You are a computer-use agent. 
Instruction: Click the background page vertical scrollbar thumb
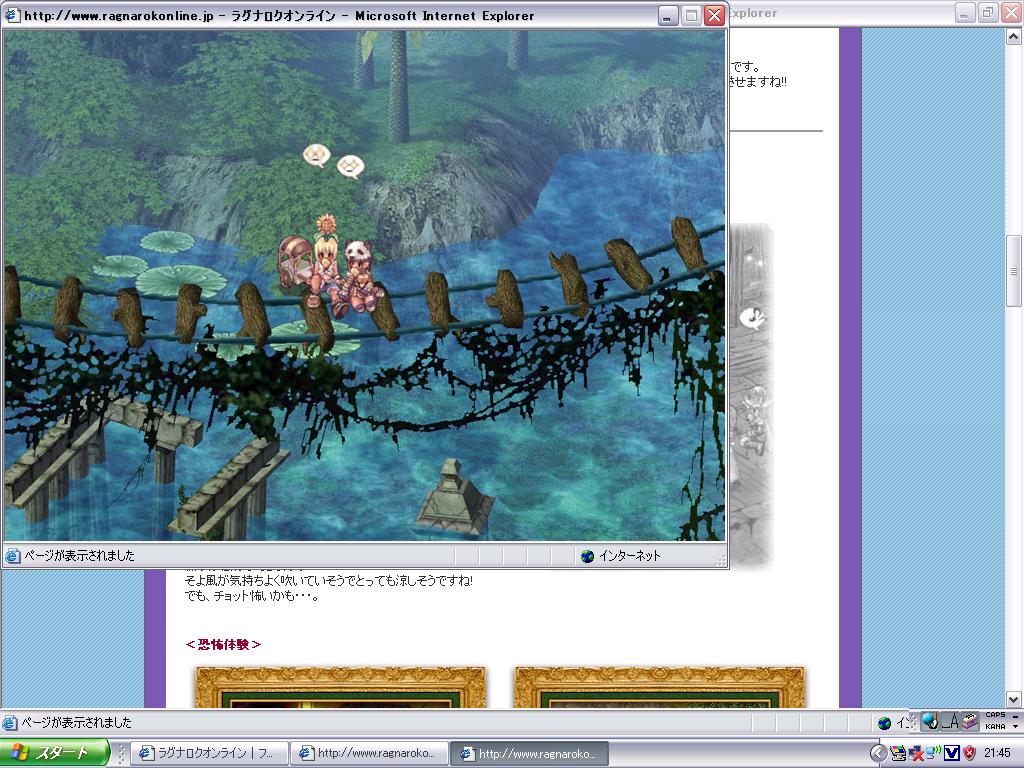click(1014, 271)
